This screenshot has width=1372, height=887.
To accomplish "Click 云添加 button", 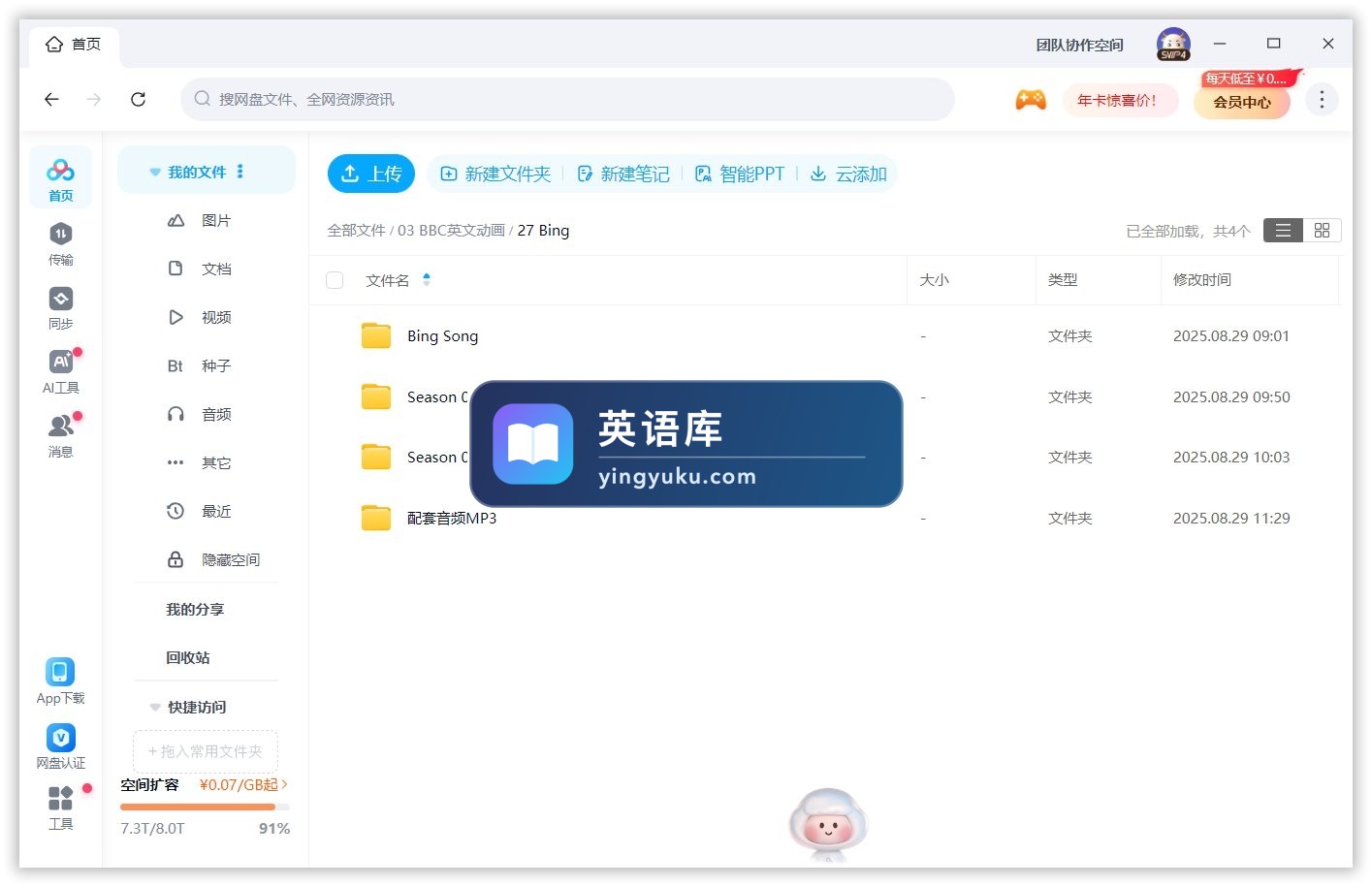I will pyautogui.click(x=849, y=174).
